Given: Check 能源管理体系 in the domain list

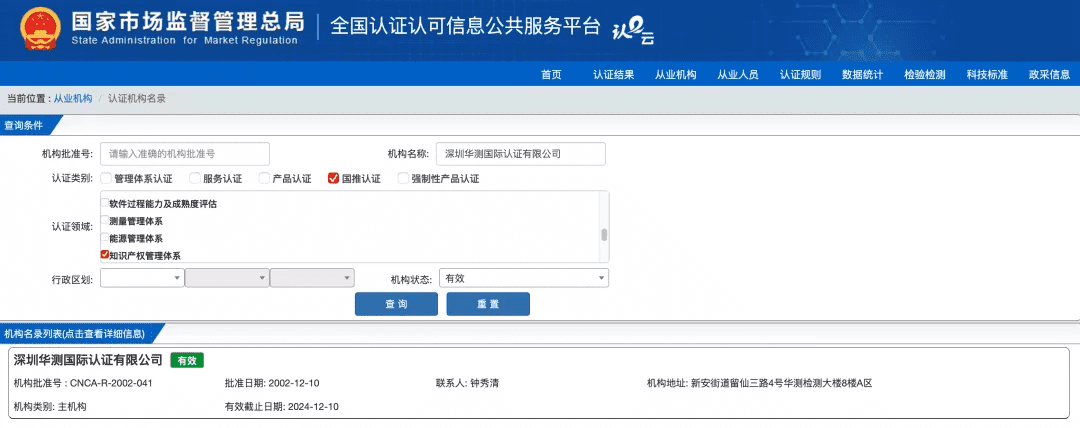Looking at the screenshot, I should click(104, 238).
